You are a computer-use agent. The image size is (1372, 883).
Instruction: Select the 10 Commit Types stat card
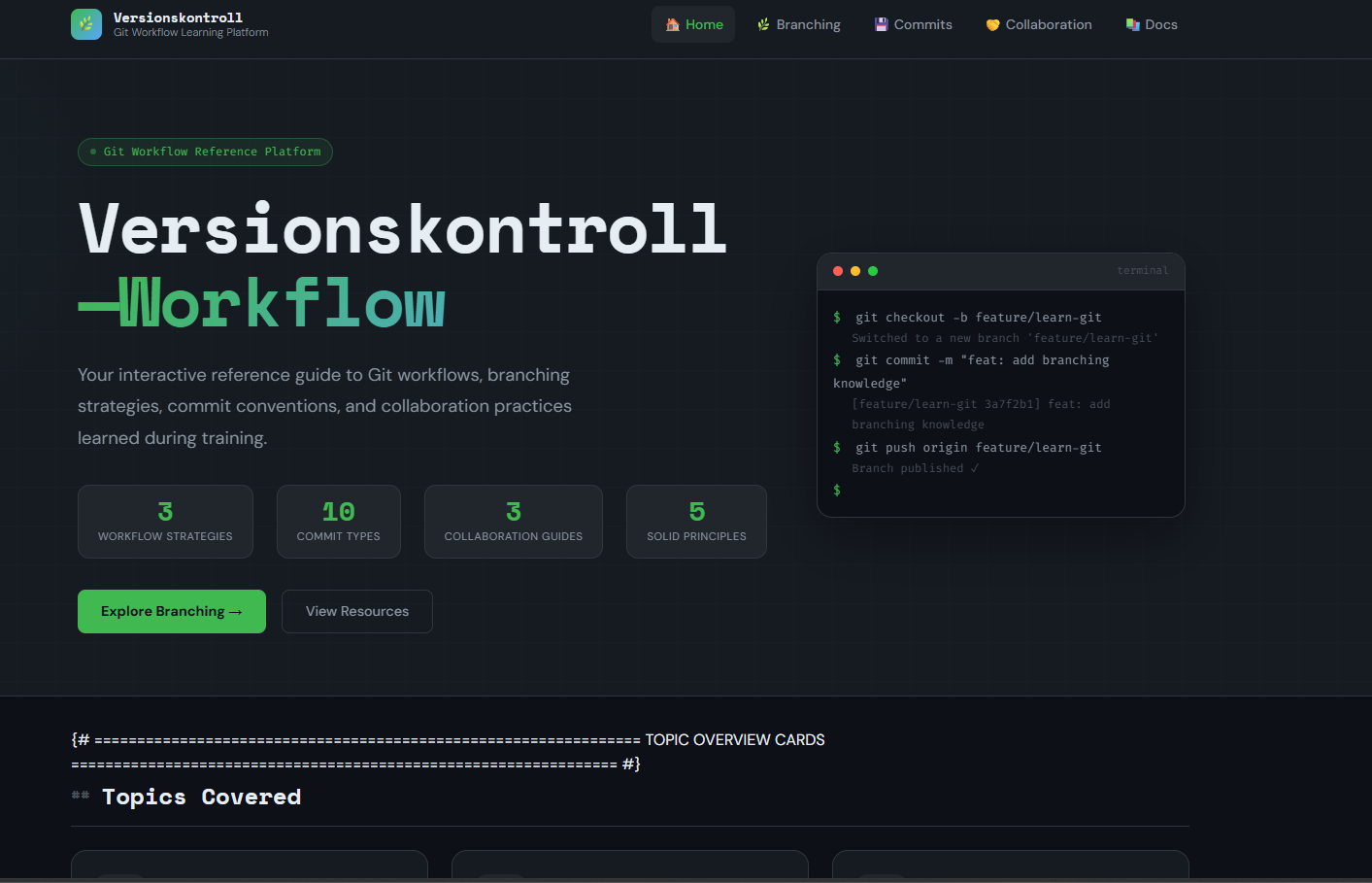pyautogui.click(x=339, y=522)
